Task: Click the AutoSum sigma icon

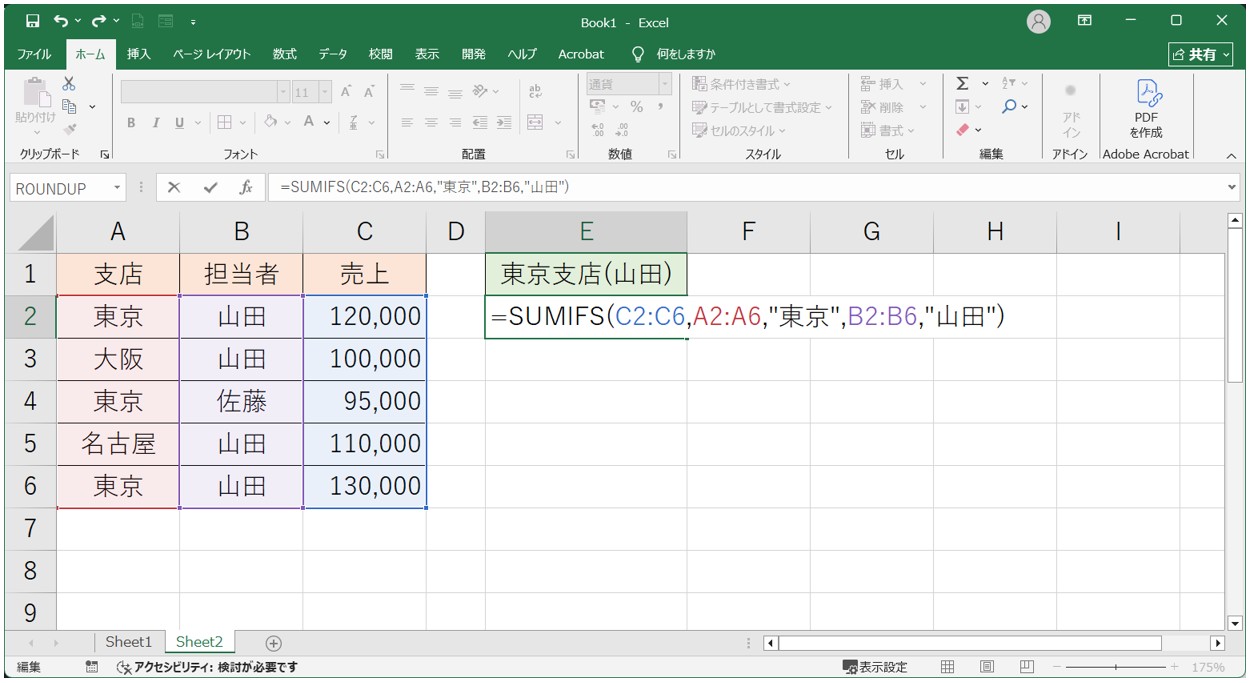Action: pyautogui.click(x=962, y=83)
